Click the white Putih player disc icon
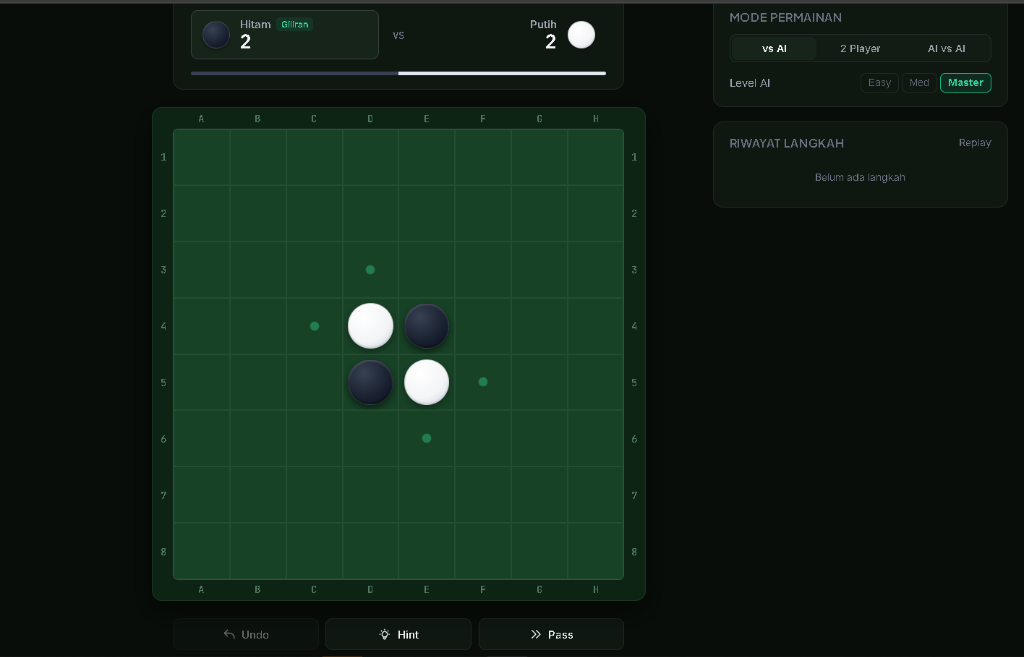Image resolution: width=1024 pixels, height=657 pixels. click(581, 35)
